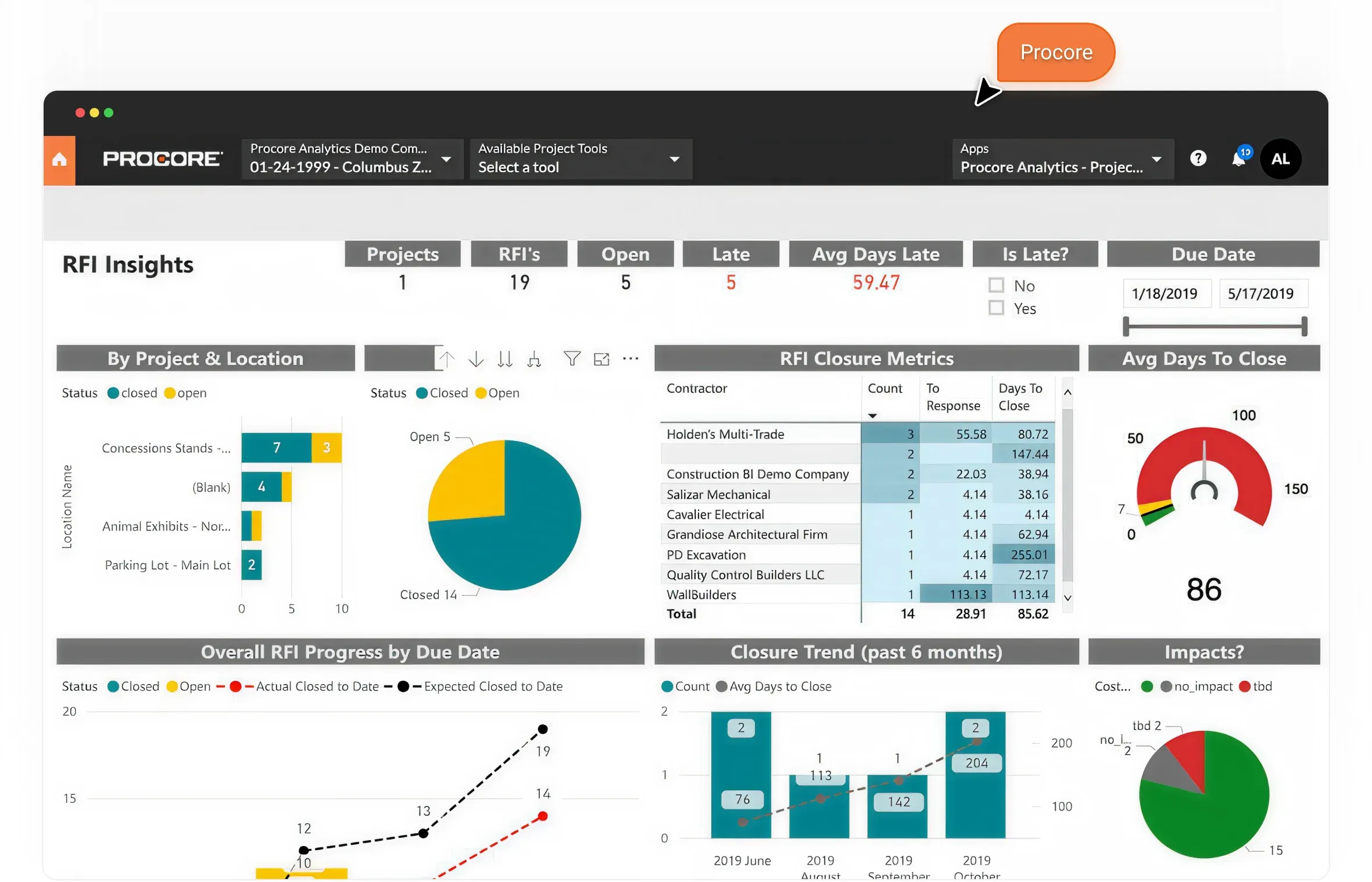Click (Blank) closed bar with 4

[261, 486]
